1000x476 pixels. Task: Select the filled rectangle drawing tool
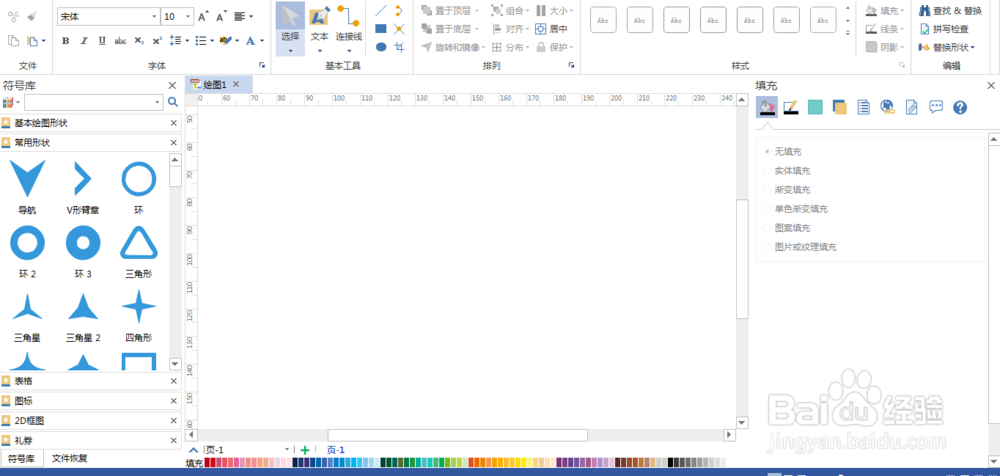pyautogui.click(x=381, y=29)
